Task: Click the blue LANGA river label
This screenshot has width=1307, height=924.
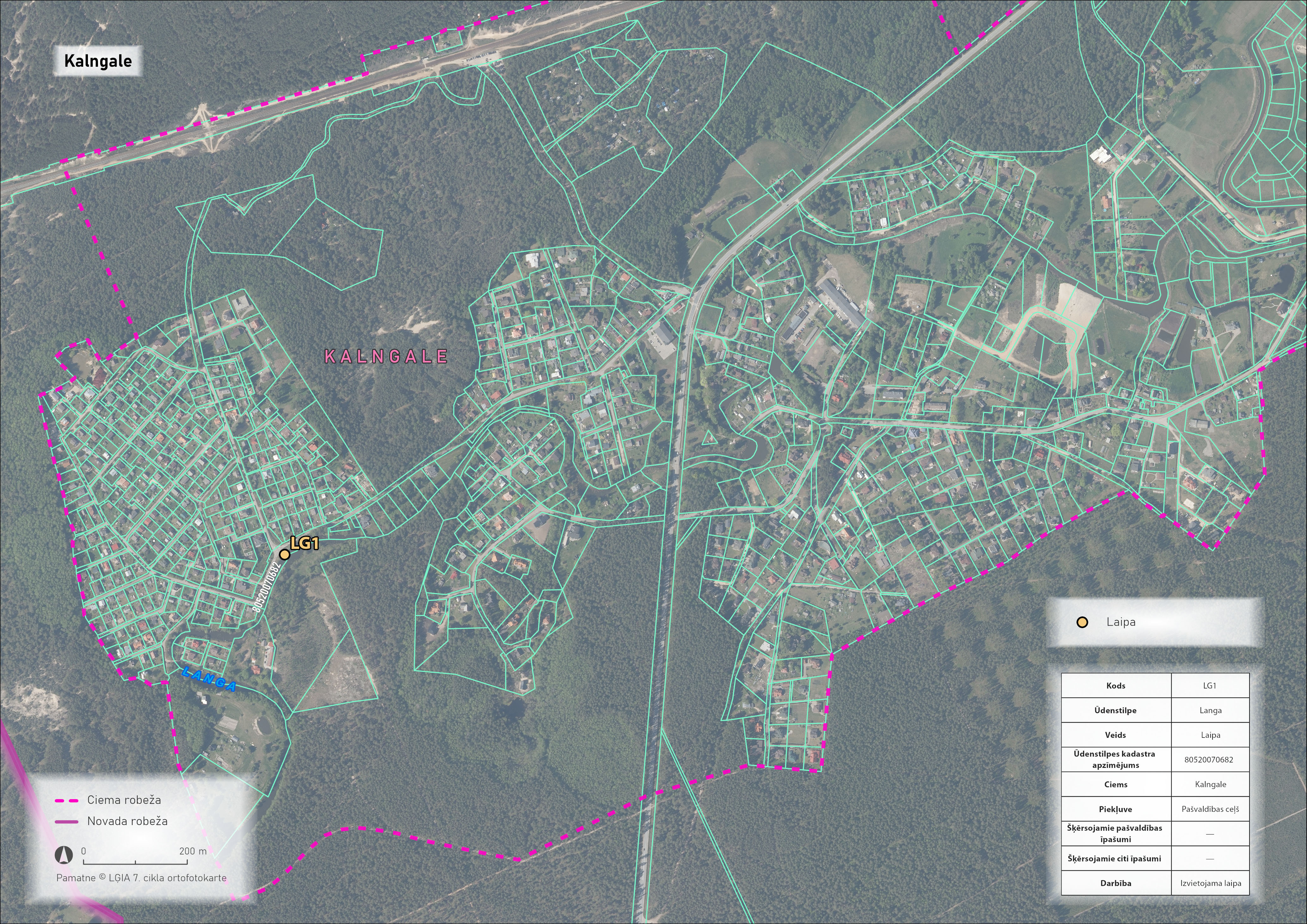Action: coord(209,679)
